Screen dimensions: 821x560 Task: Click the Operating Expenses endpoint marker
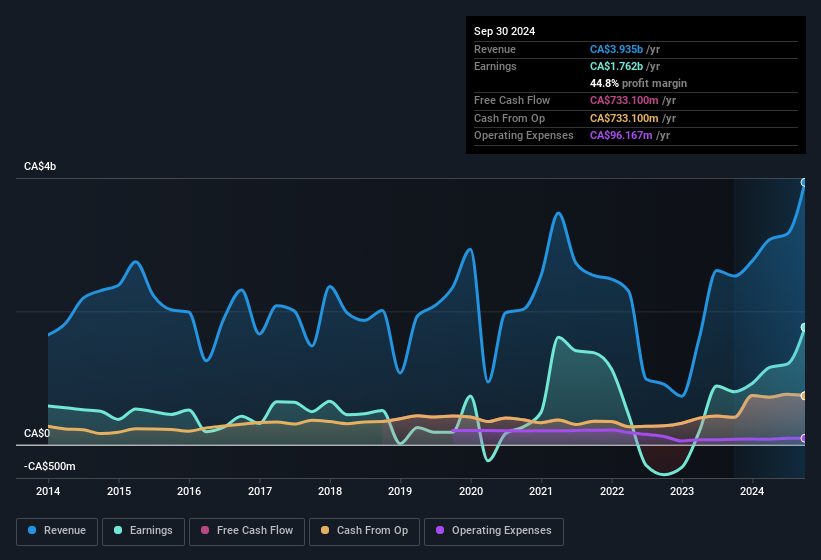(804, 438)
